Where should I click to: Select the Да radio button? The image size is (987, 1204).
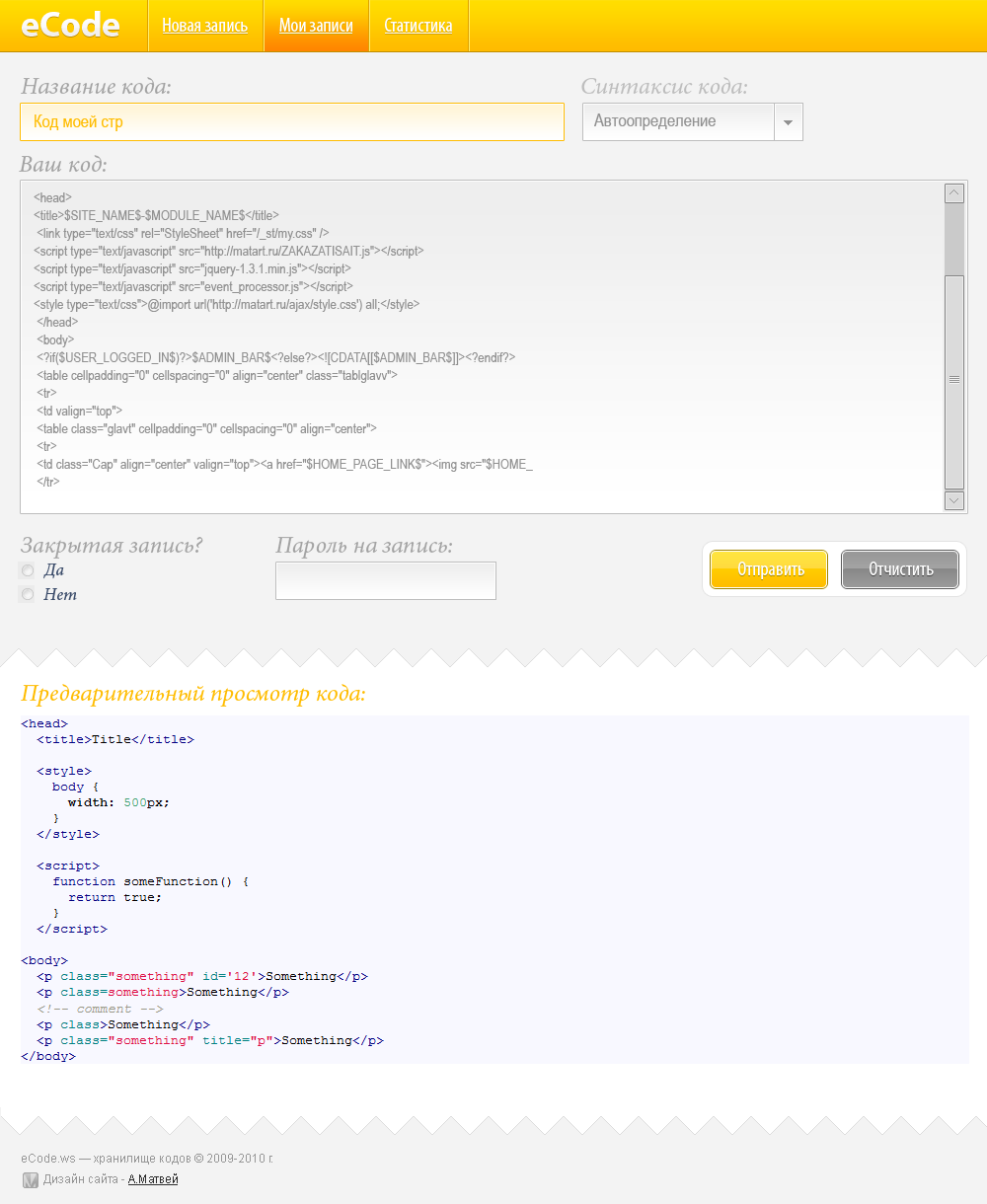28,570
